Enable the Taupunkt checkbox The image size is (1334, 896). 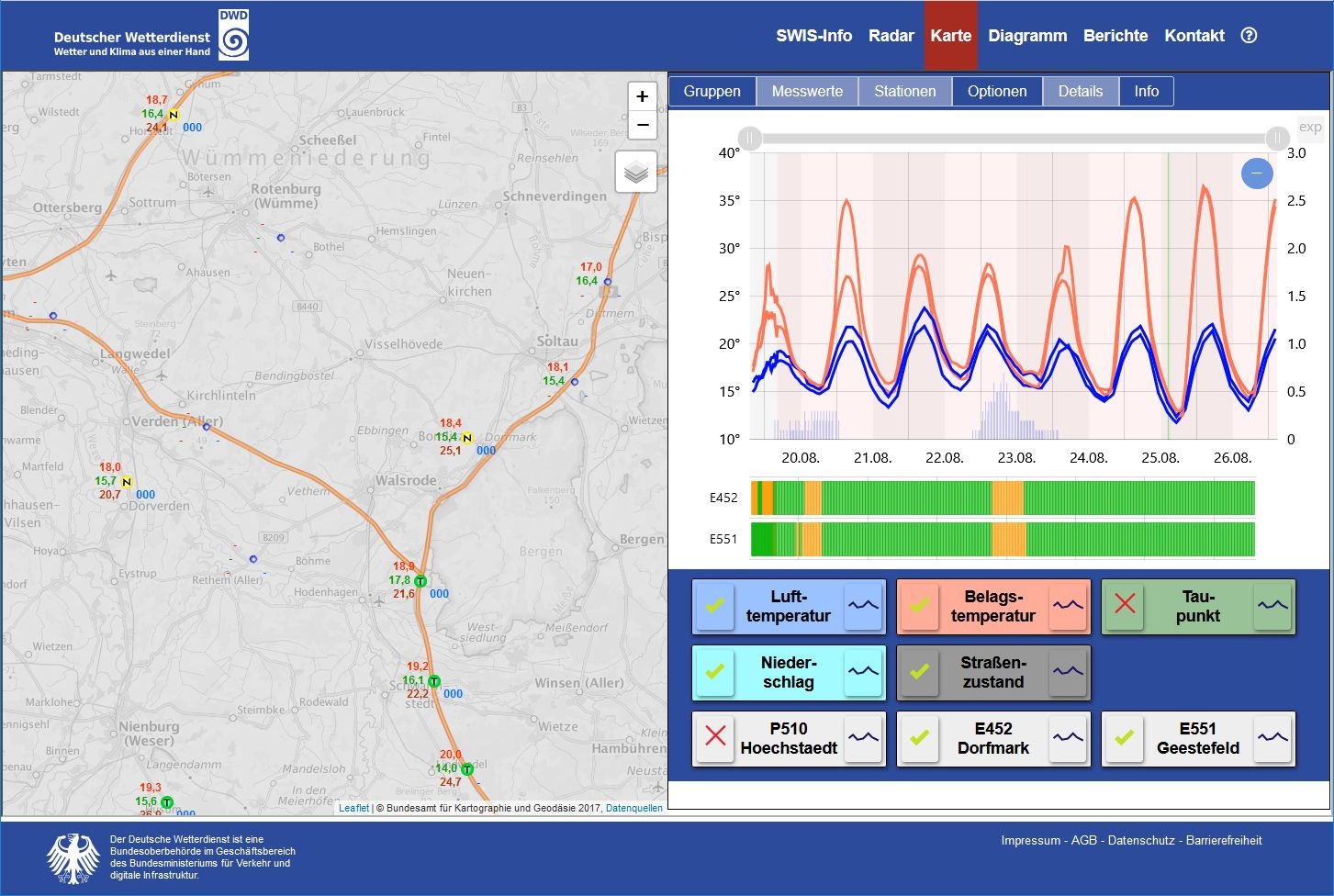click(x=1125, y=606)
